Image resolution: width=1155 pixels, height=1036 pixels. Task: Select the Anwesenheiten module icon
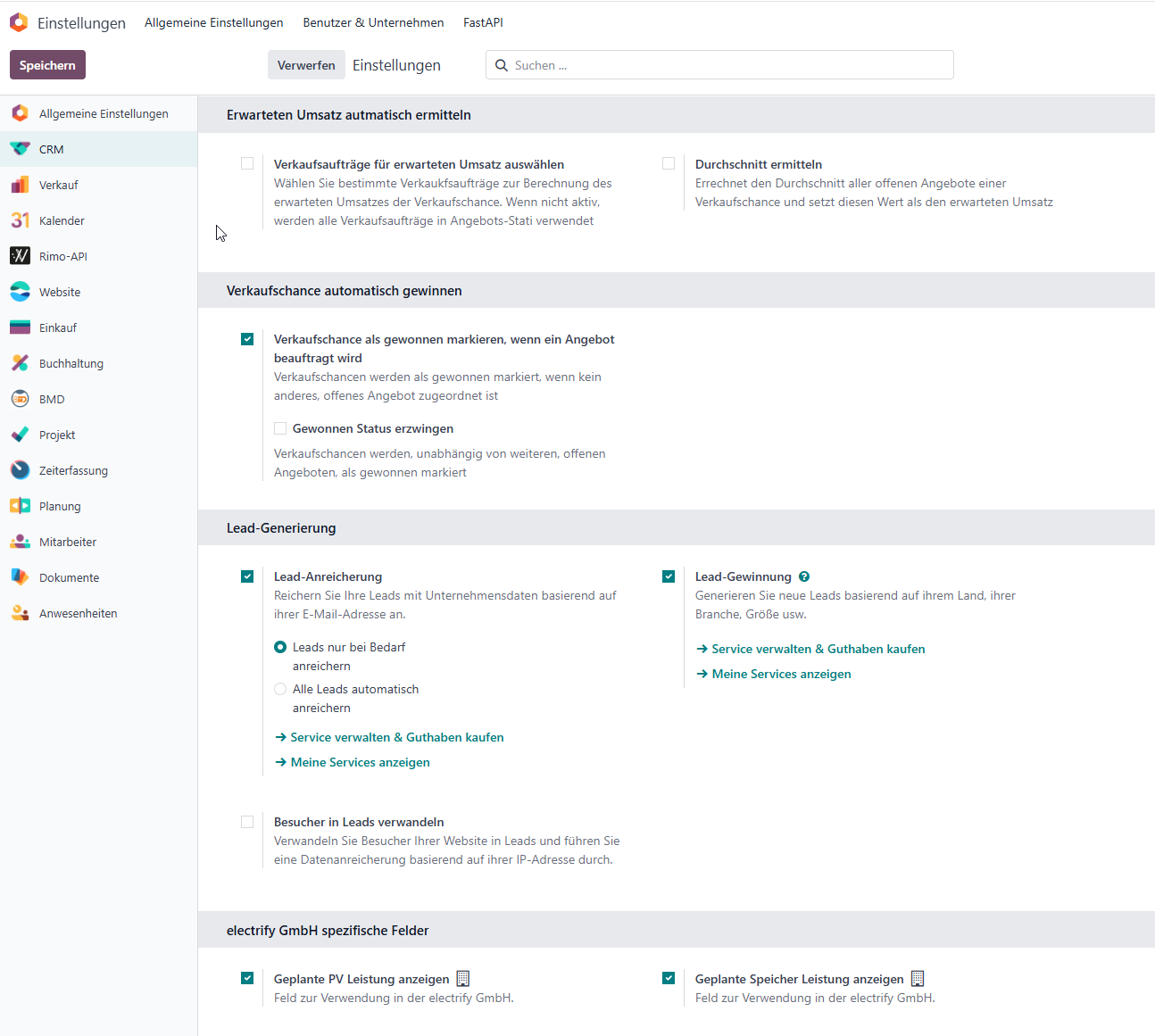pyautogui.click(x=20, y=613)
